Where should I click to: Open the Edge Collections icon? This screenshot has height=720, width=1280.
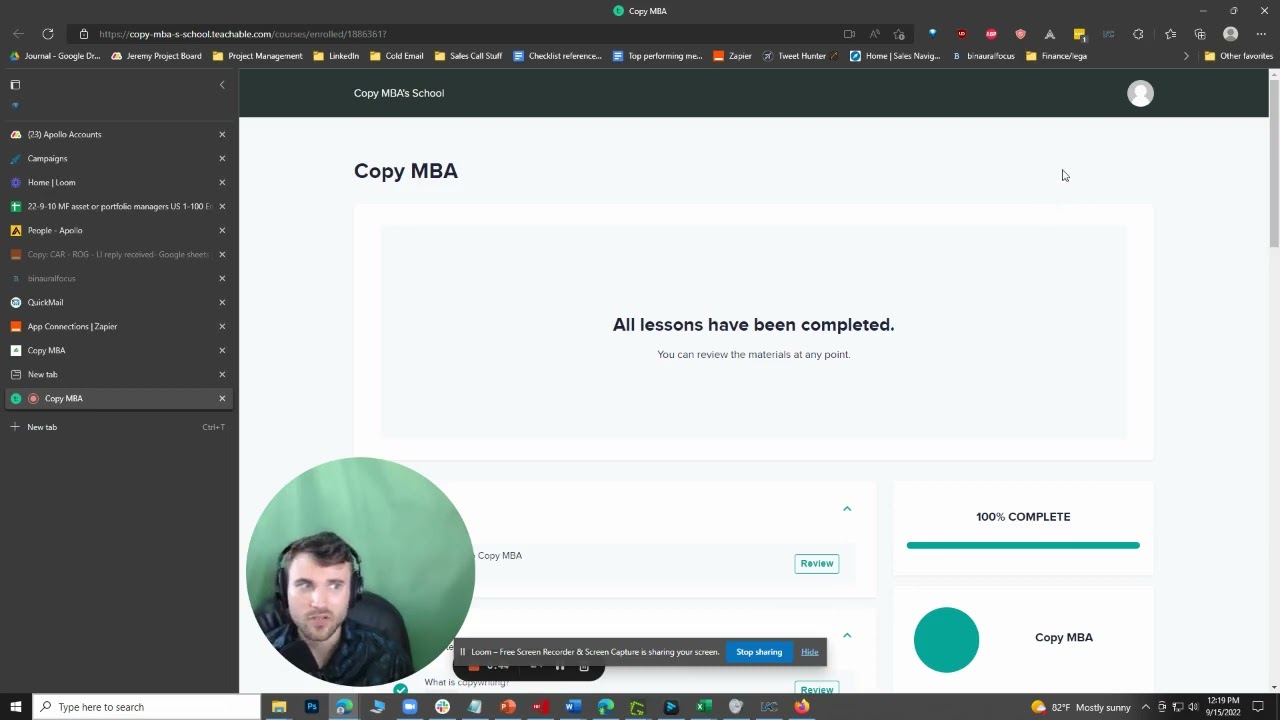[1200, 34]
